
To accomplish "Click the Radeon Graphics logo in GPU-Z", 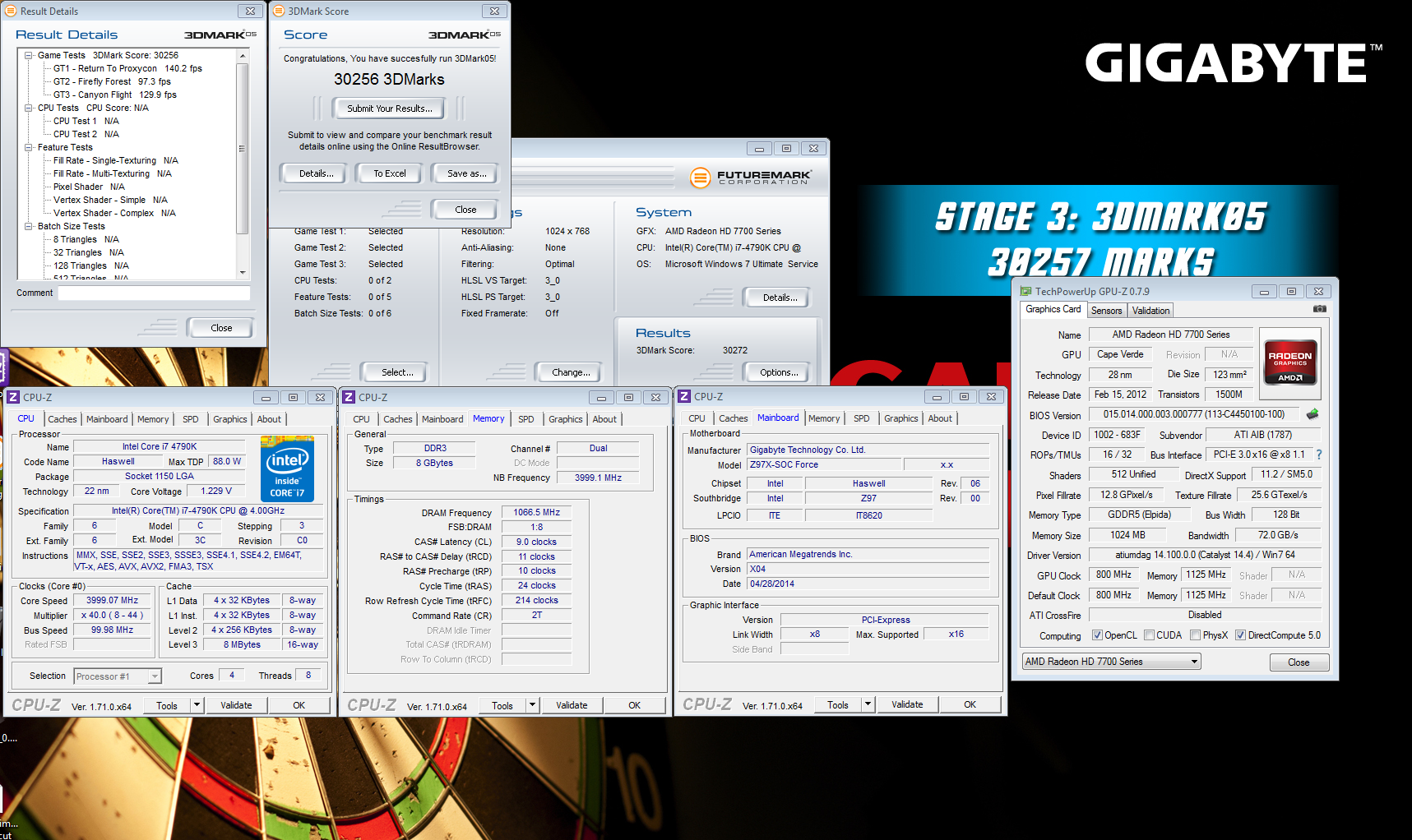I will 1290,362.
